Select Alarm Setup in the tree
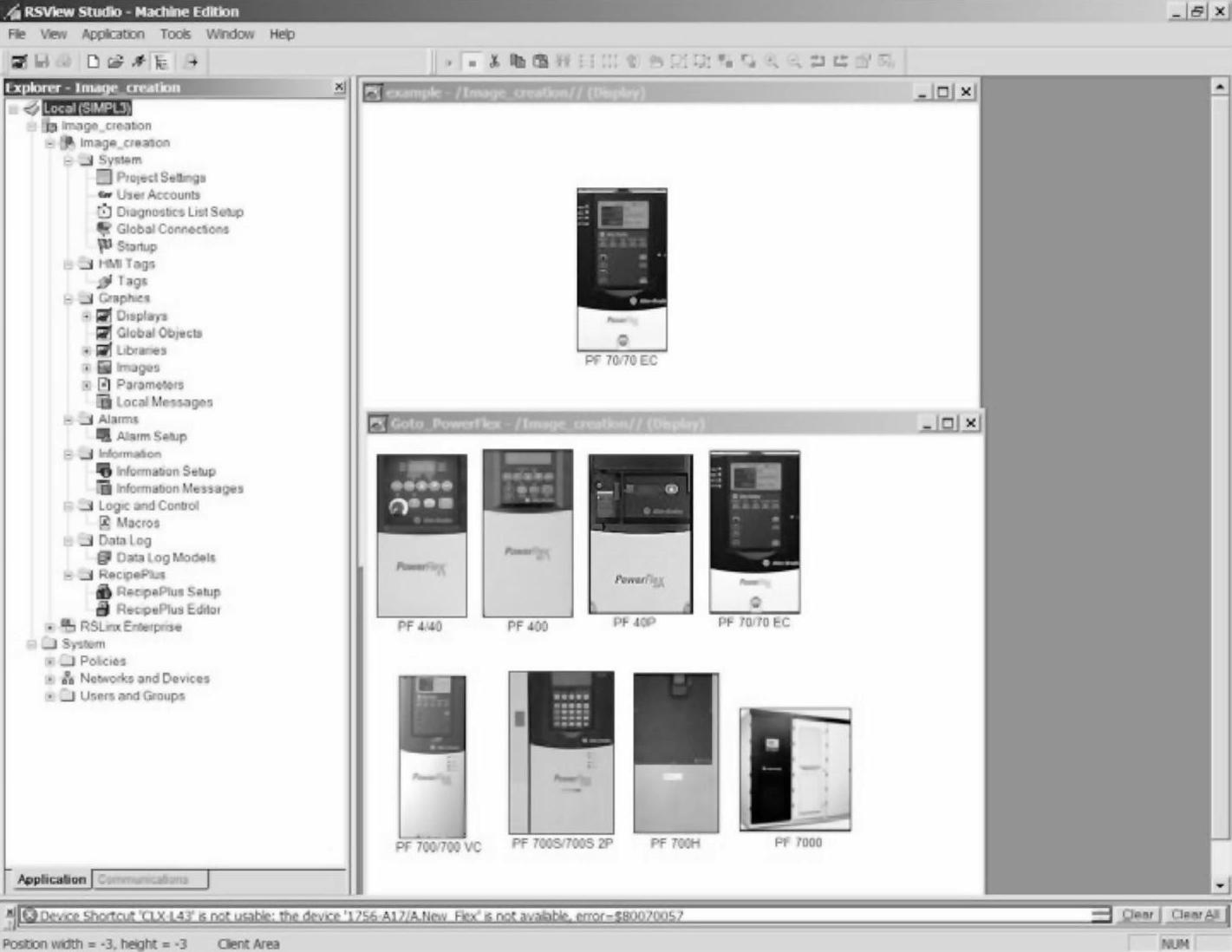This screenshot has height=952, width=1232. (x=151, y=436)
